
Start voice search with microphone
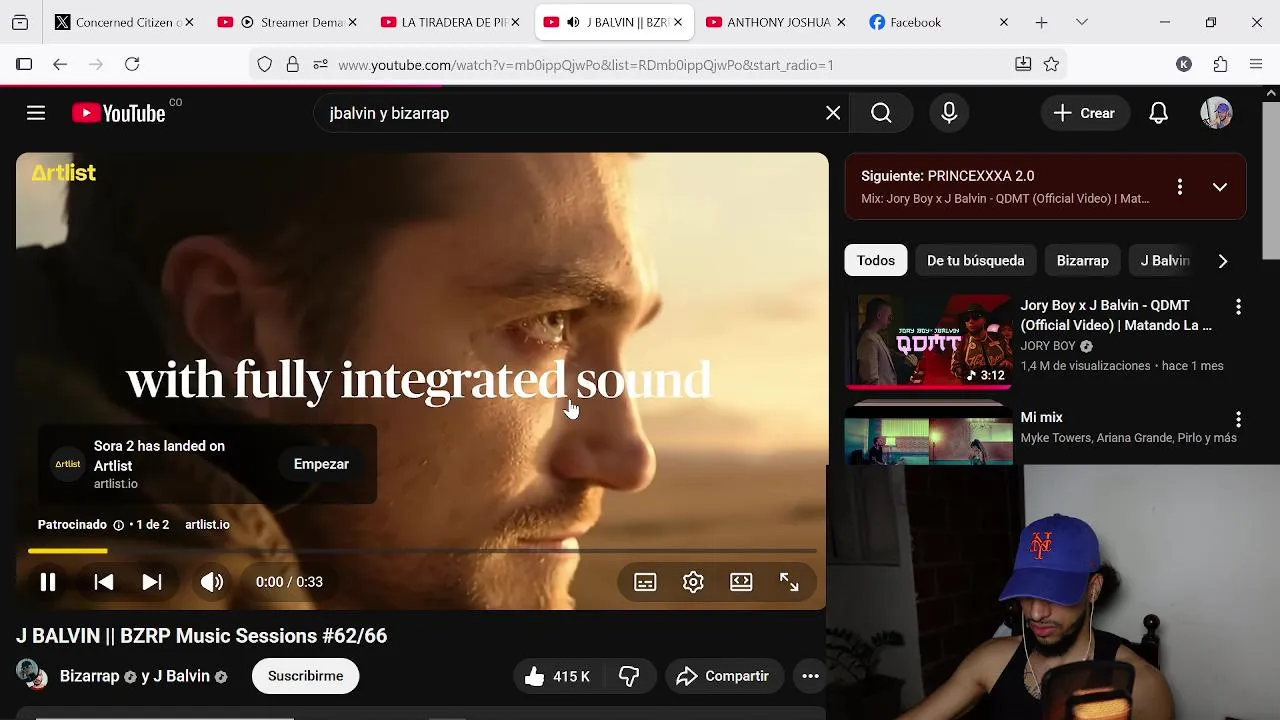pos(949,113)
